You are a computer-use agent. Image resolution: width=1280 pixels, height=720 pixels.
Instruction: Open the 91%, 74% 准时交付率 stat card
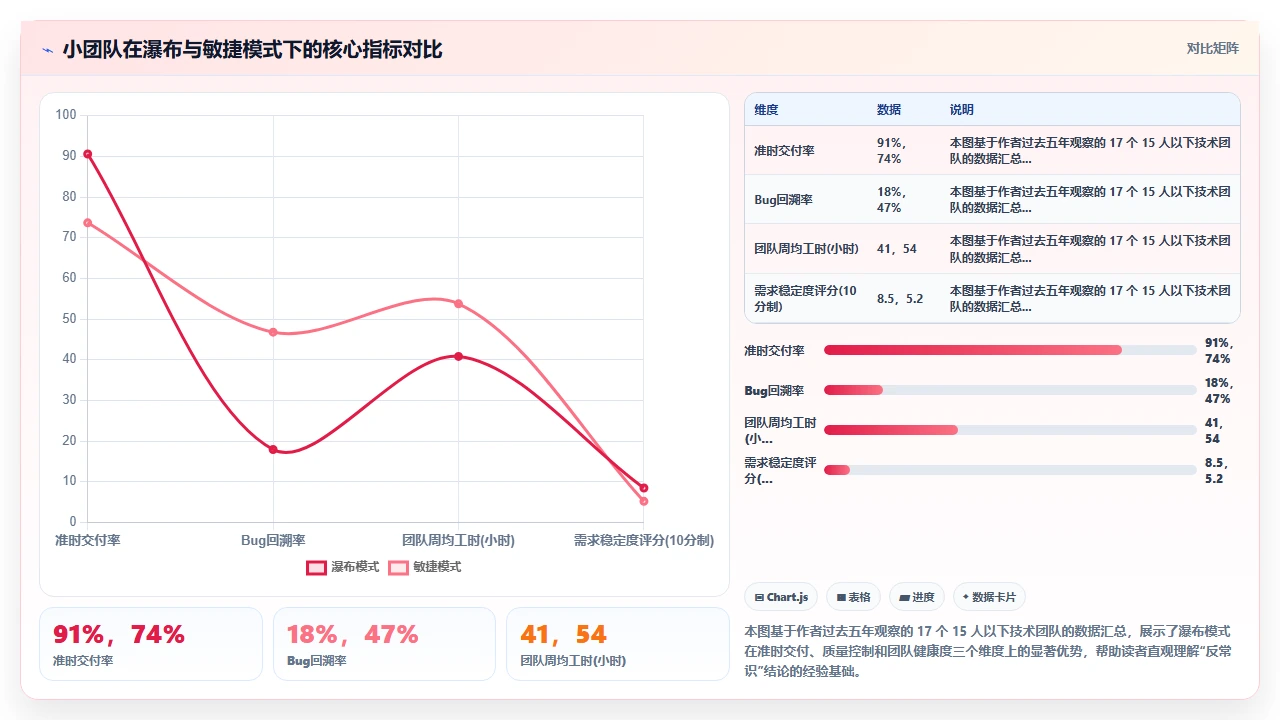pyautogui.click(x=151, y=644)
